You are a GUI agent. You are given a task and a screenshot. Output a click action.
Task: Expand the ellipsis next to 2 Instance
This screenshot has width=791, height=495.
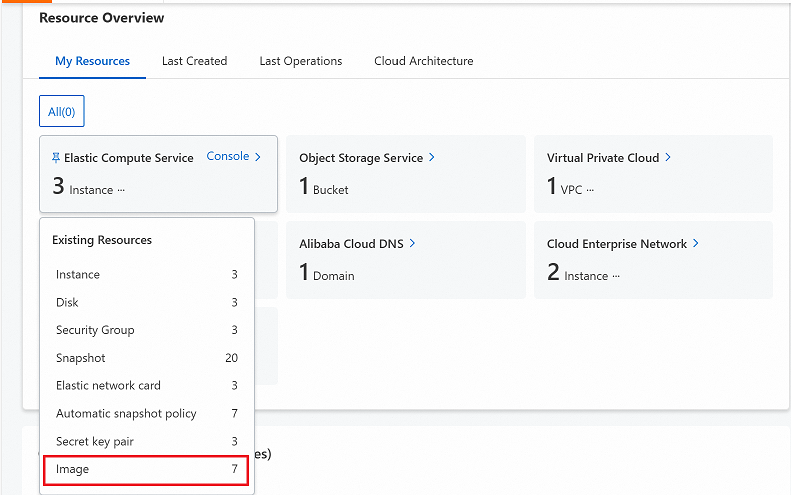pyautogui.click(x=616, y=276)
